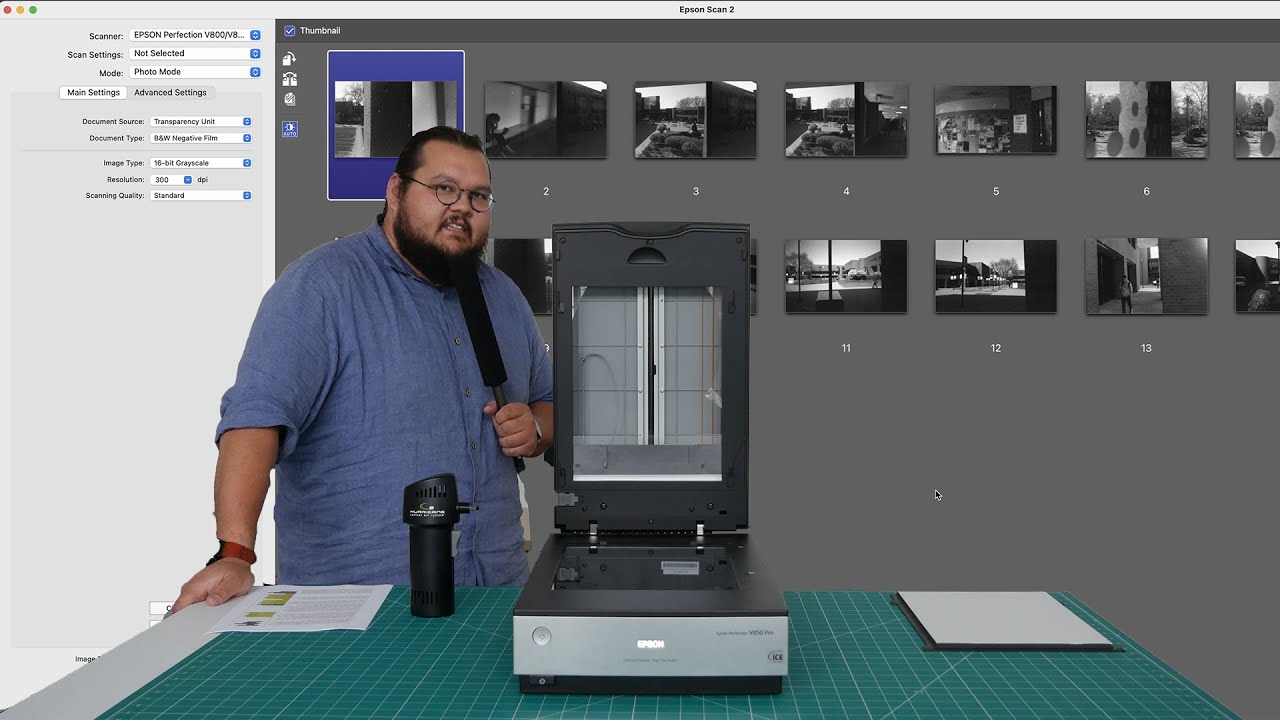The width and height of the screenshot is (1280, 720).
Task: Click the check-all-images icon below the mirror icon
Action: pyautogui.click(x=289, y=99)
